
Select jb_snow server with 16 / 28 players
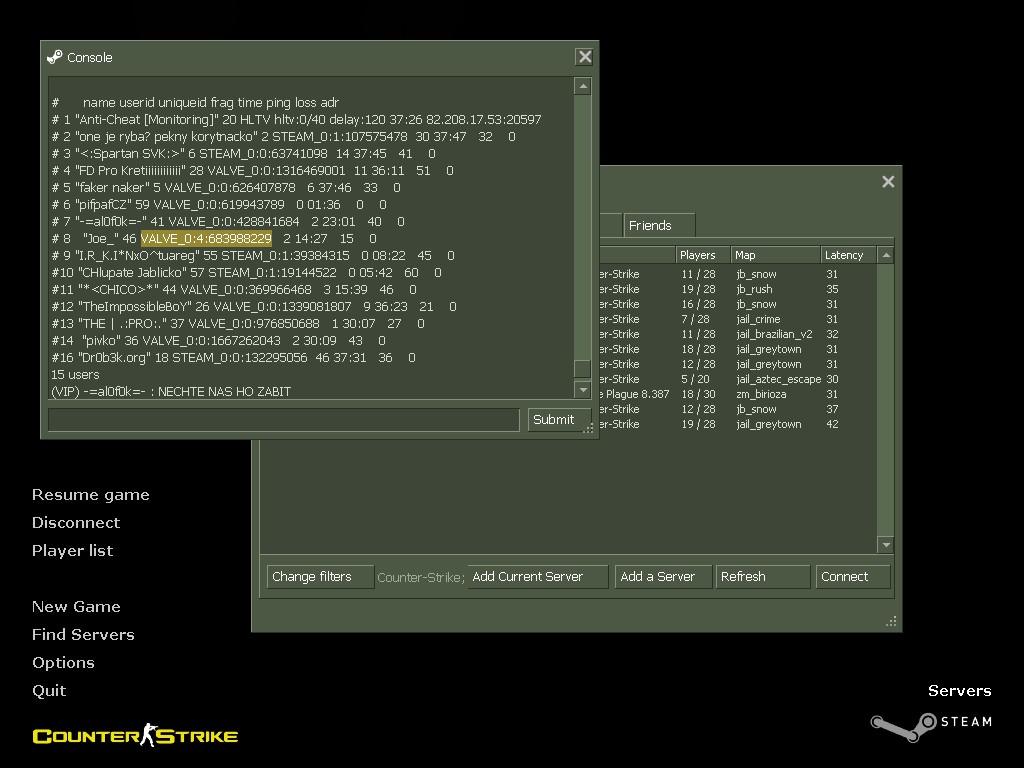pyautogui.click(x=738, y=304)
